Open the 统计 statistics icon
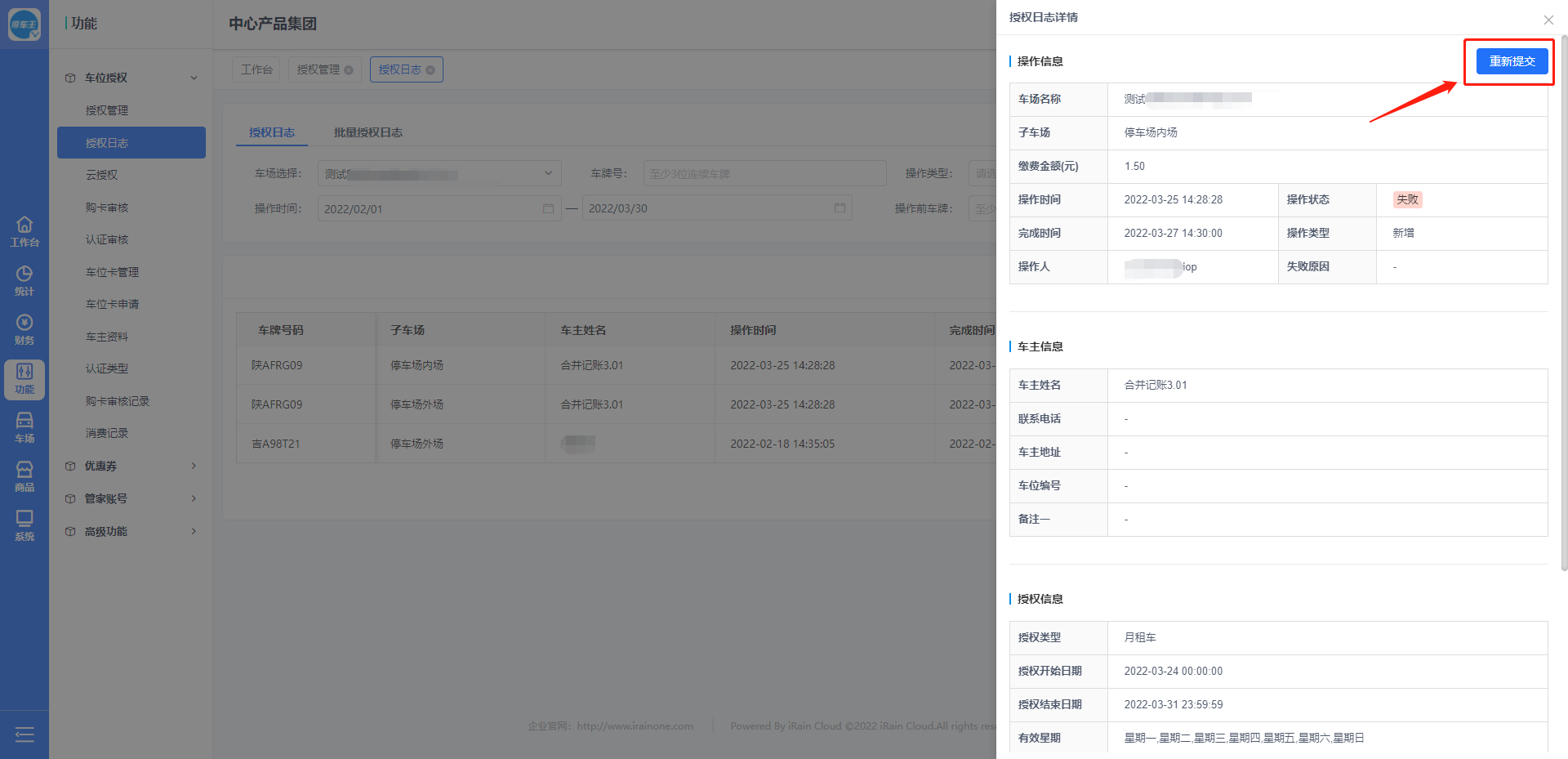The height and width of the screenshot is (759, 1568). pyautogui.click(x=24, y=280)
